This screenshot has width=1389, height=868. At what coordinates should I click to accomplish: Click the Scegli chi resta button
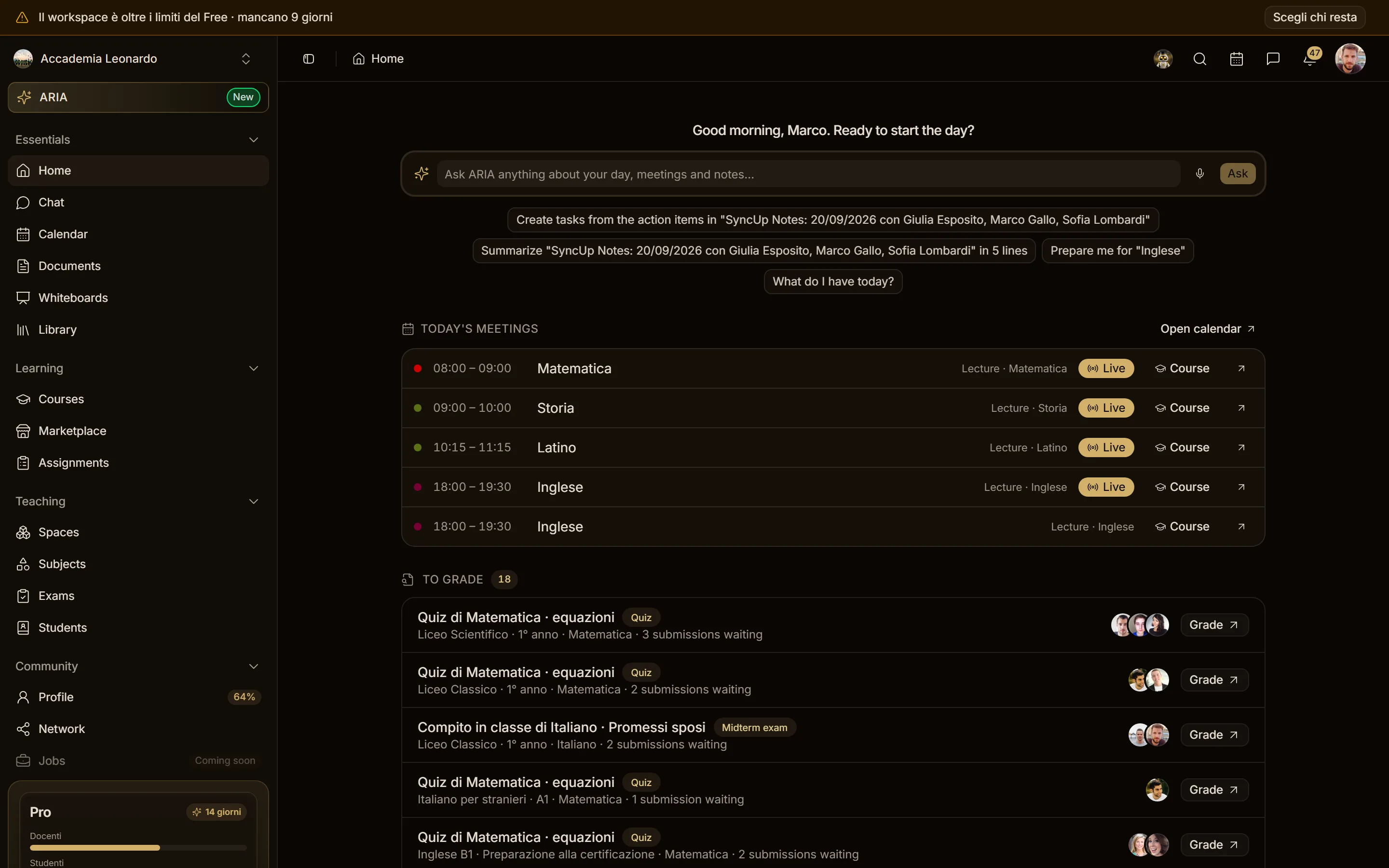[x=1314, y=17]
